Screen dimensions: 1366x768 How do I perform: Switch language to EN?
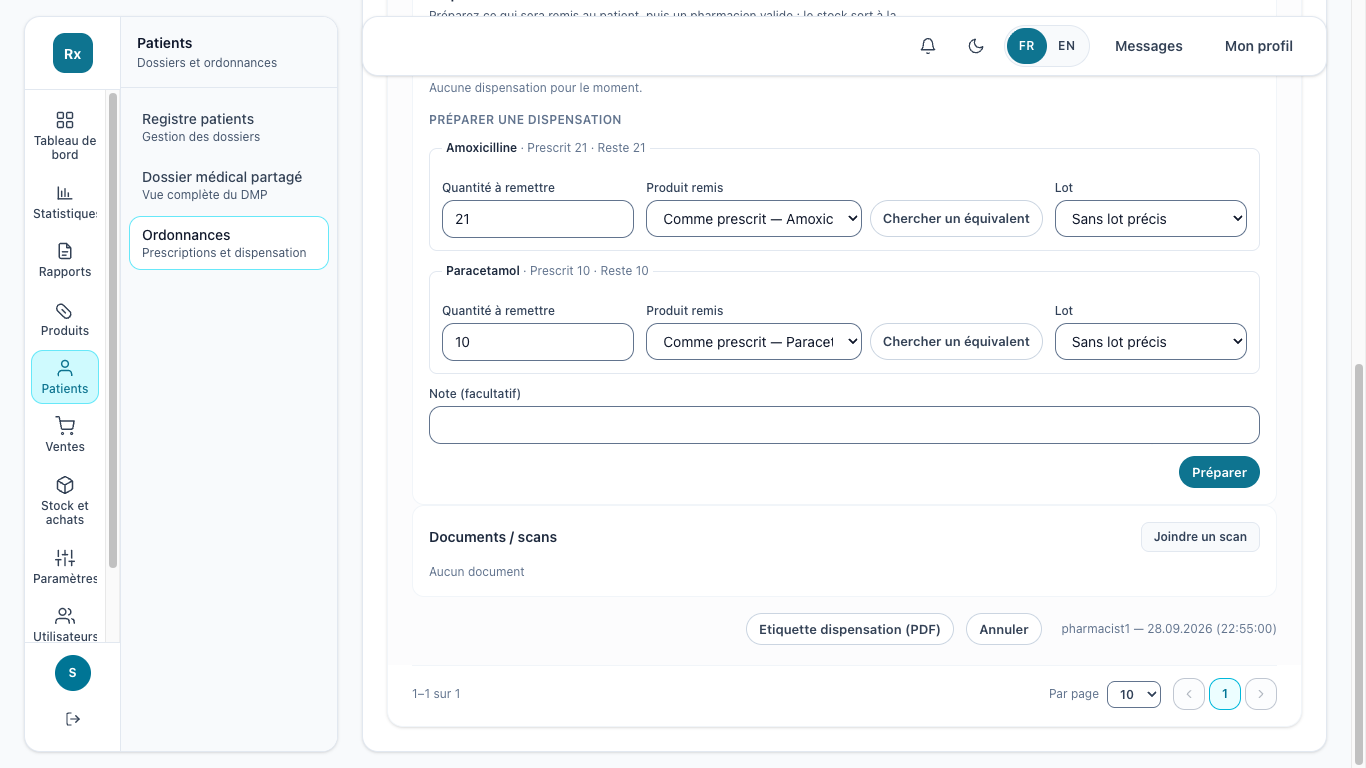pyautogui.click(x=1067, y=46)
